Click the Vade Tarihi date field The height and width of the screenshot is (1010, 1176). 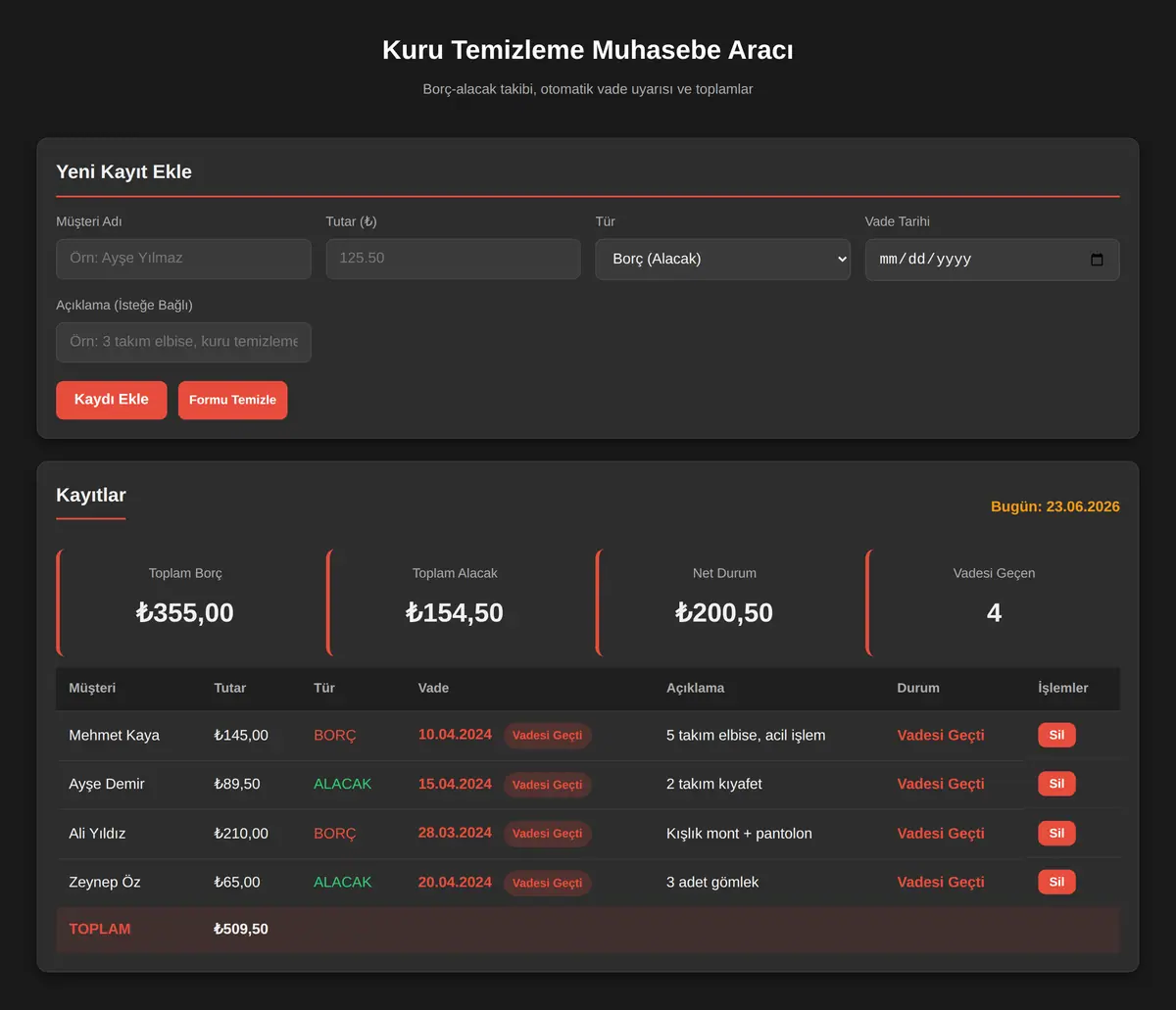992,260
